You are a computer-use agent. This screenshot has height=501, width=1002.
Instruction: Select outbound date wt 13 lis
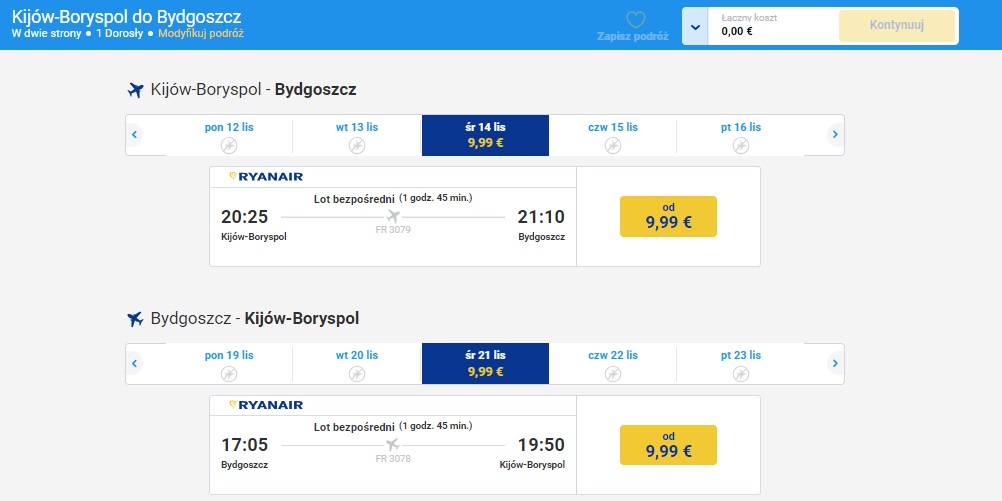coord(357,135)
